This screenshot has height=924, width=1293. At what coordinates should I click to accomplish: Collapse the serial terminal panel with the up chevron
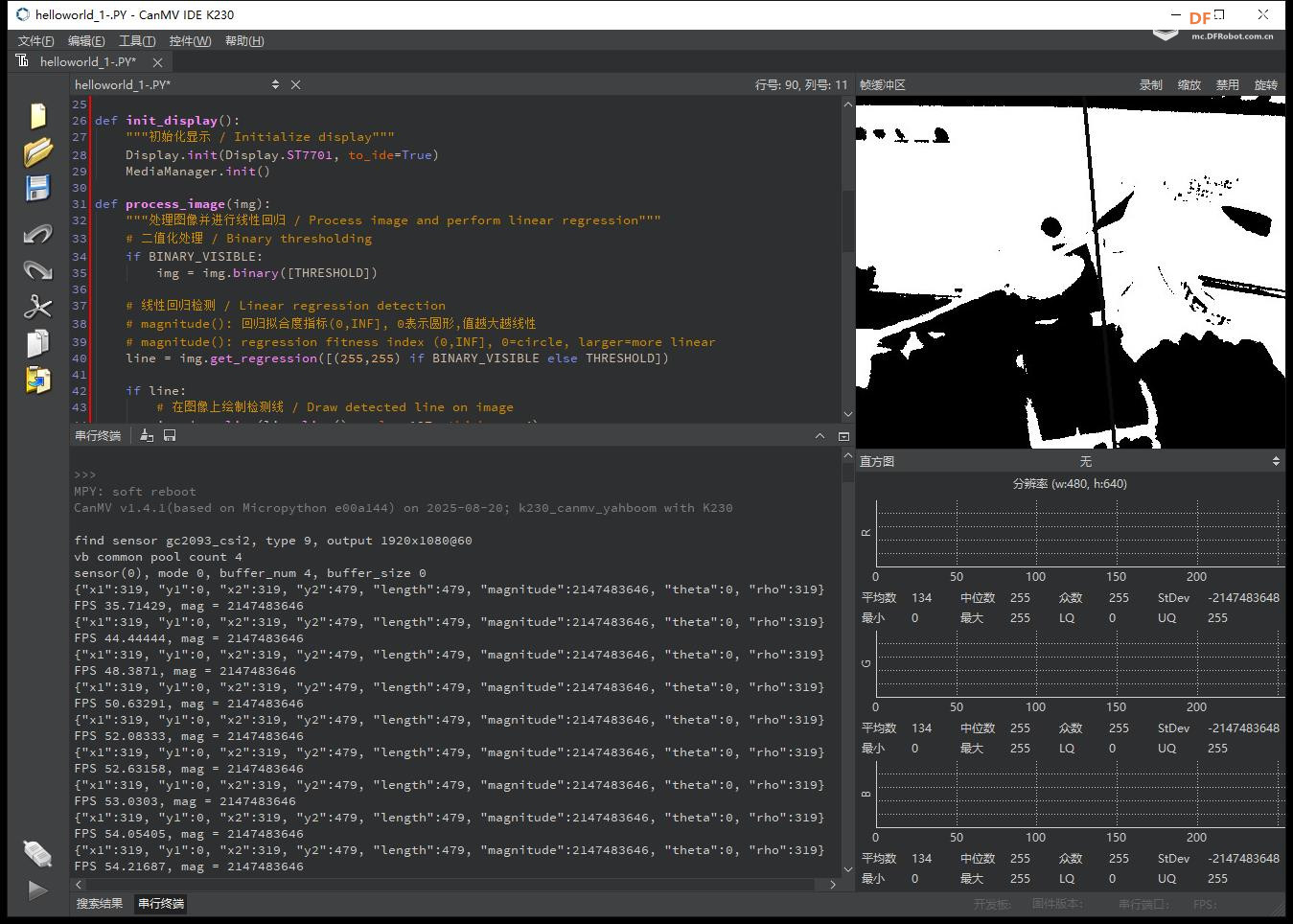tap(820, 436)
